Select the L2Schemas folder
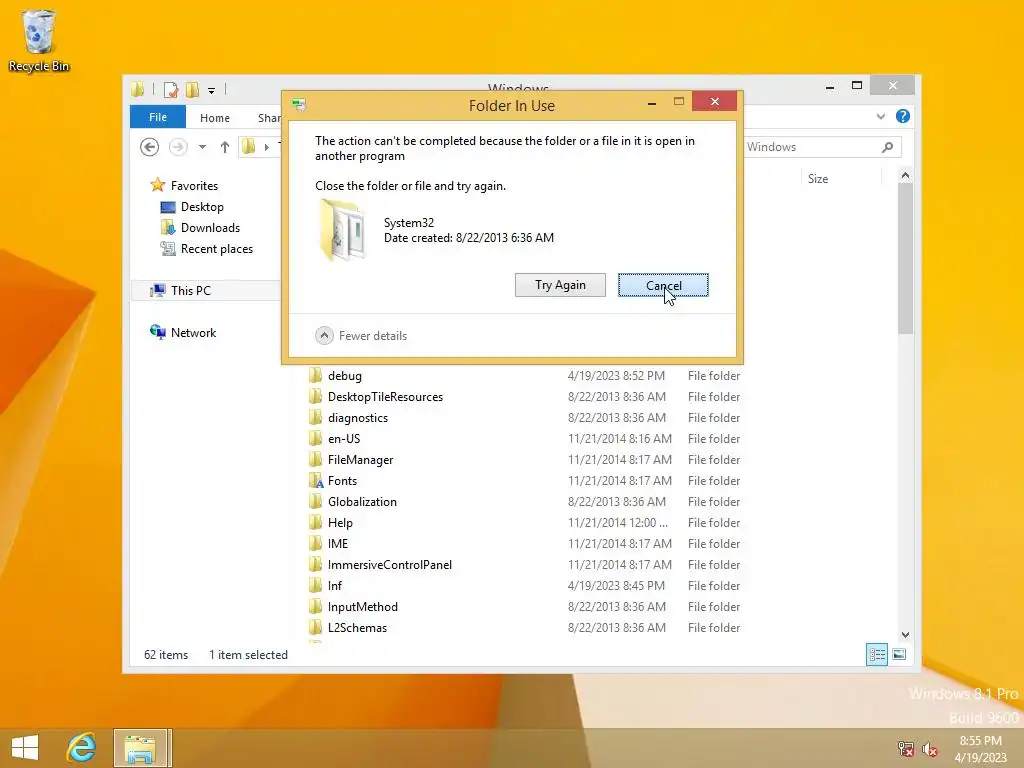The height and width of the screenshot is (768, 1024). click(357, 628)
